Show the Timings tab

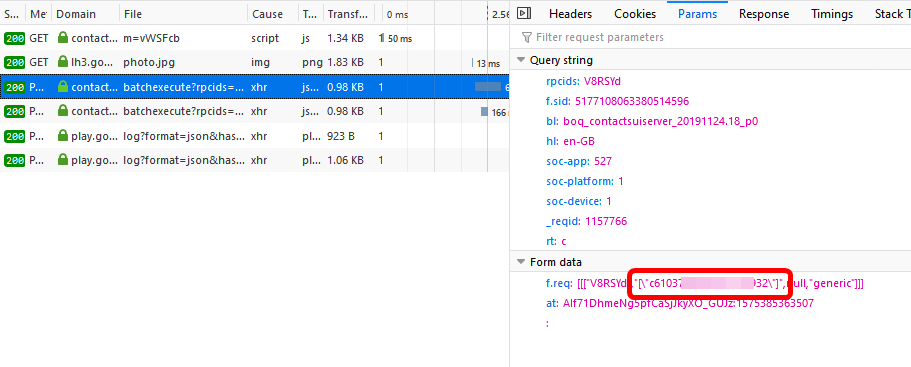click(832, 14)
